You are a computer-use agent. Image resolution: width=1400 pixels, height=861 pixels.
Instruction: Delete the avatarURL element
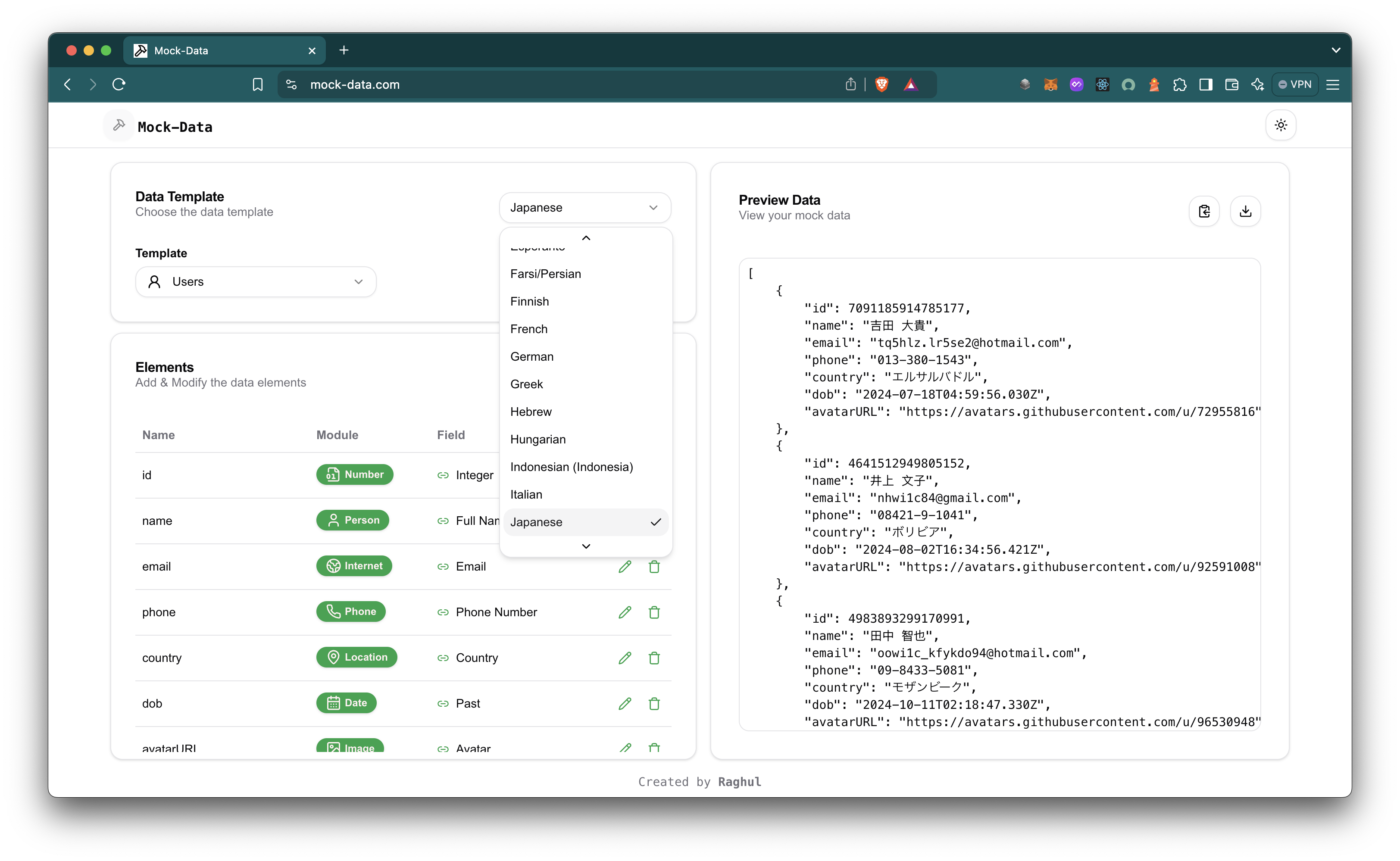(654, 748)
